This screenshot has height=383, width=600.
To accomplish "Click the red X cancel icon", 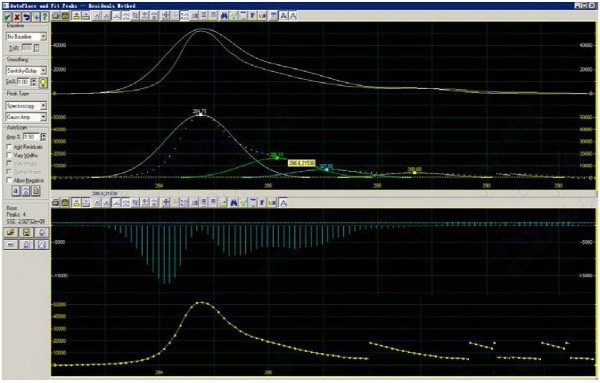I will [x=17, y=17].
